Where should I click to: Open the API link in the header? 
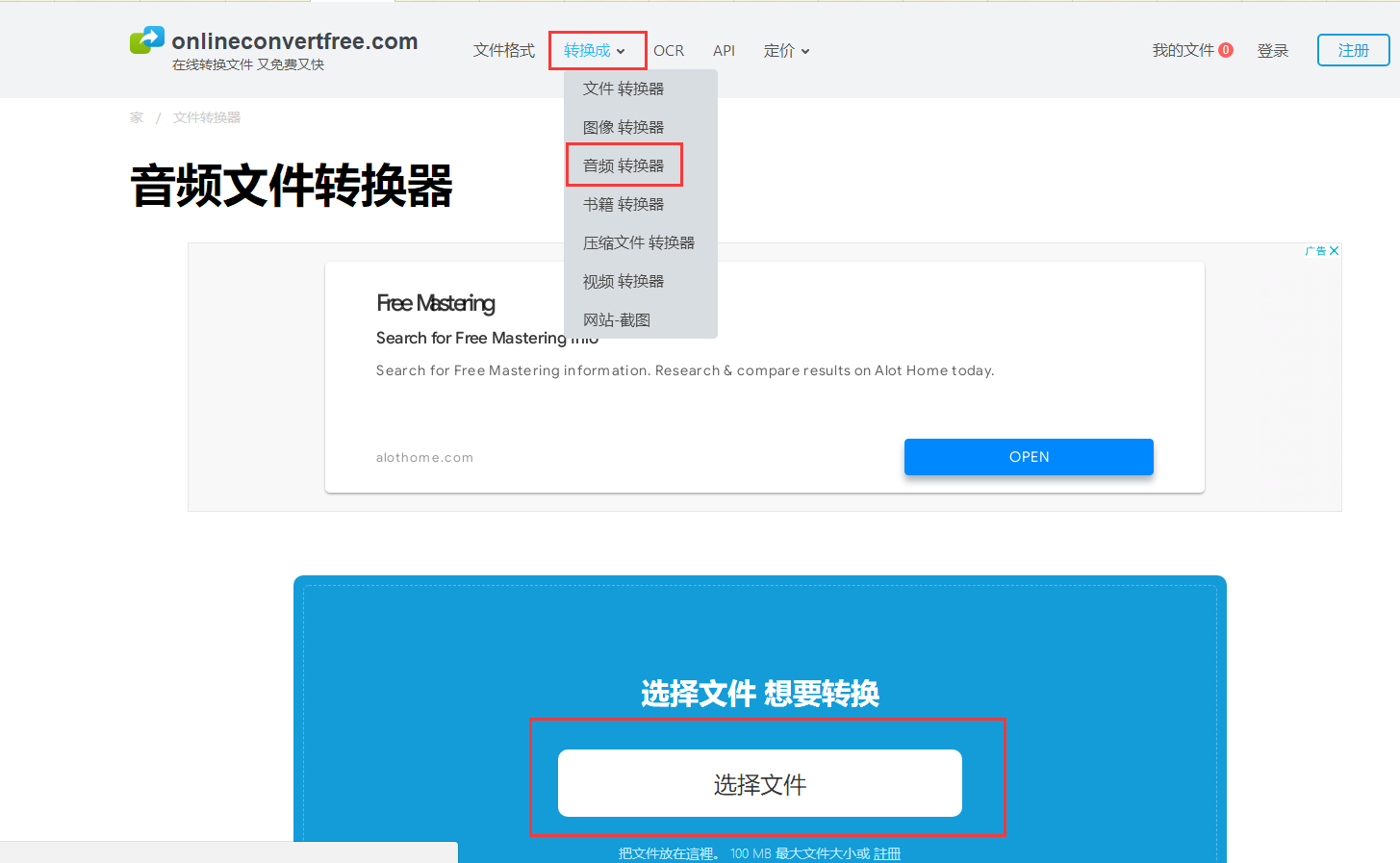[x=724, y=51]
